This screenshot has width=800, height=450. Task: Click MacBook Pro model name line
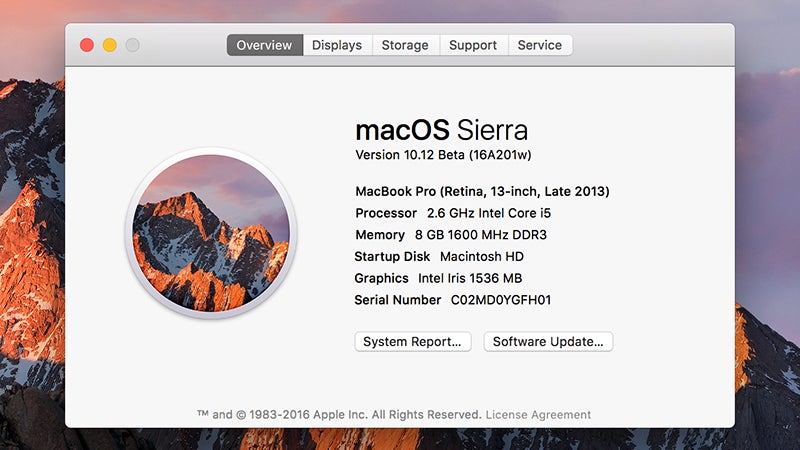coord(482,191)
